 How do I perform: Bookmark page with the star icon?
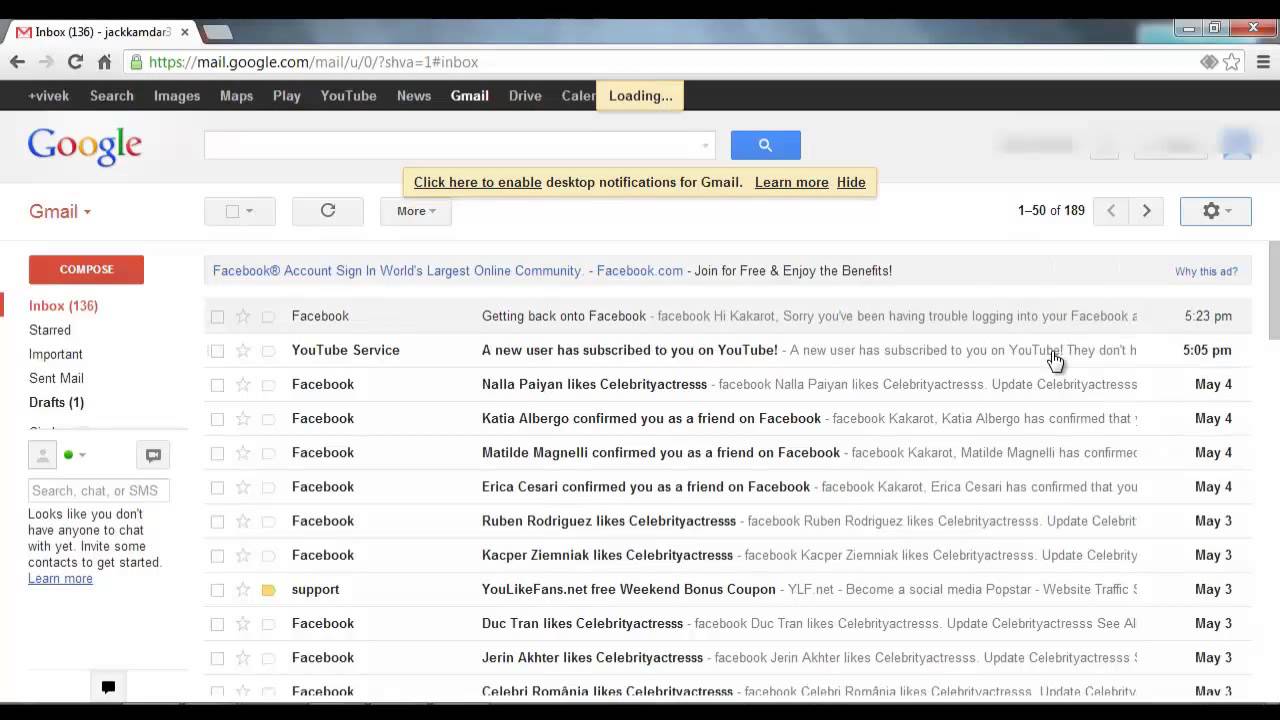tap(1232, 62)
